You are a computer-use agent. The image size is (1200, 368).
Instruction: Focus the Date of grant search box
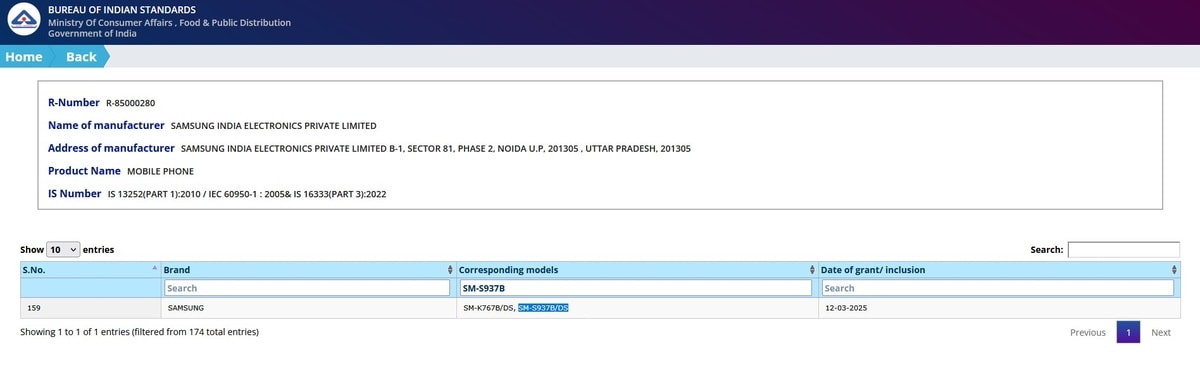point(997,288)
